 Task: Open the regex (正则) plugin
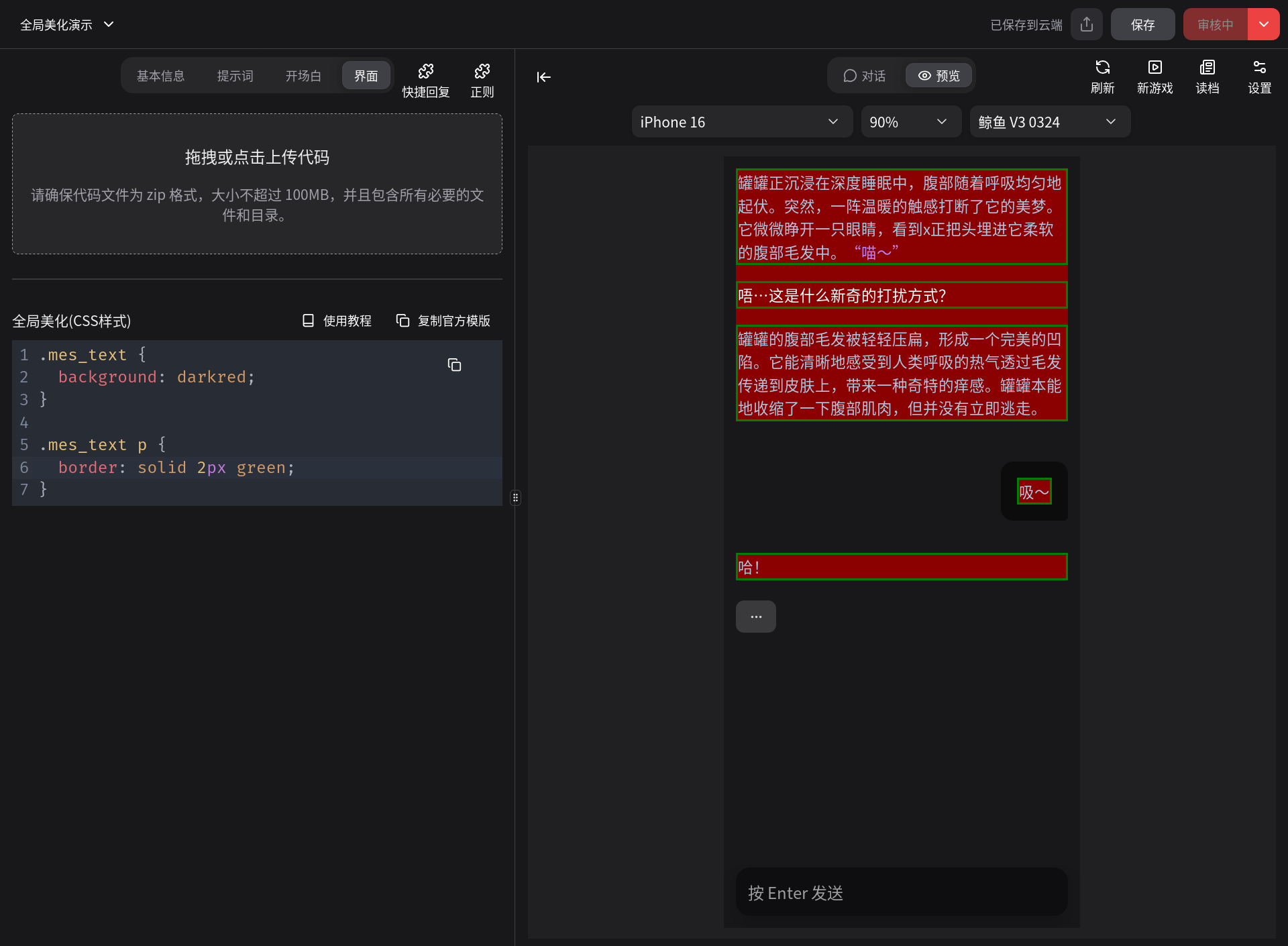coord(482,80)
